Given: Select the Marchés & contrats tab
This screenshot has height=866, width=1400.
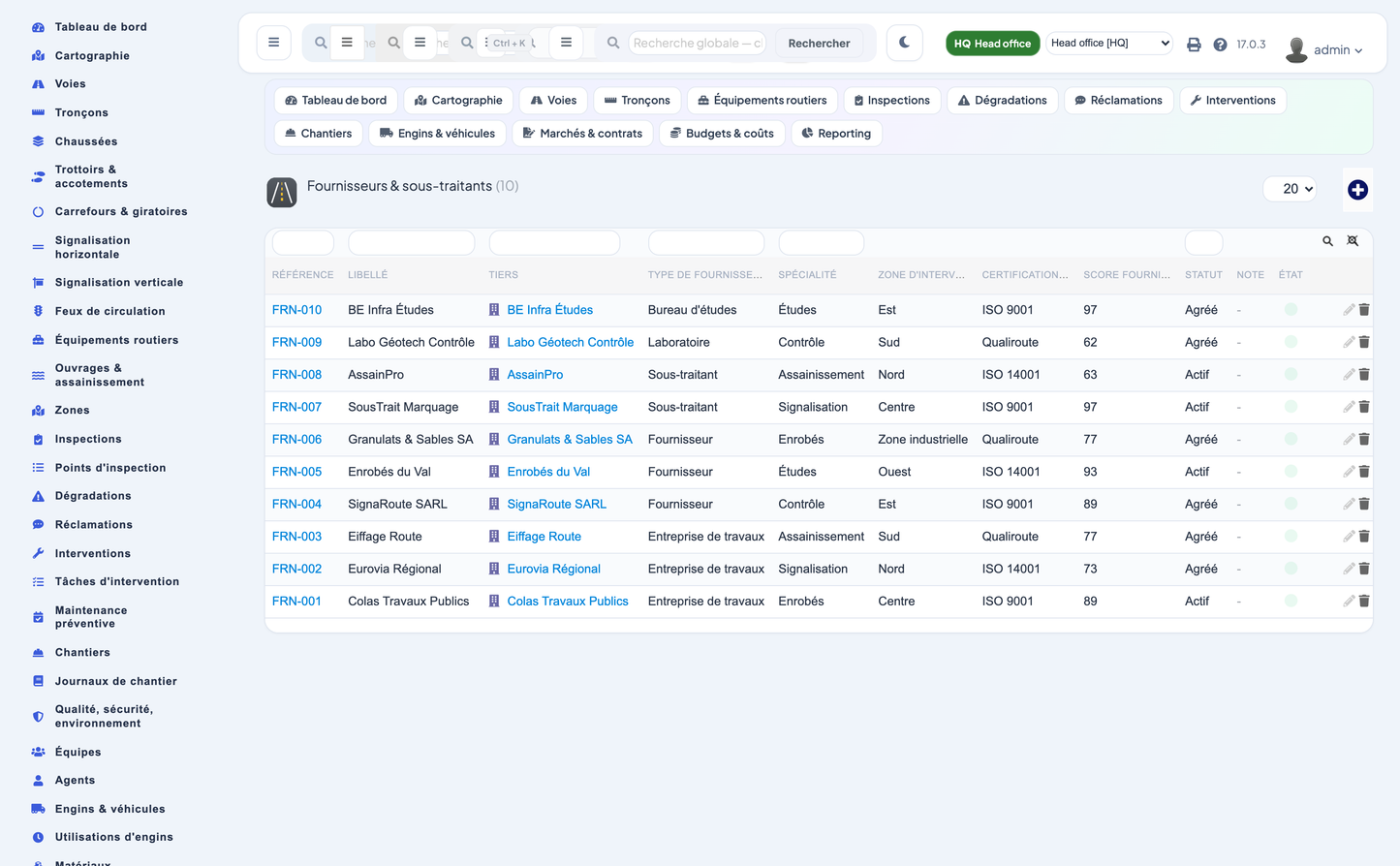Looking at the screenshot, I should [x=582, y=134].
